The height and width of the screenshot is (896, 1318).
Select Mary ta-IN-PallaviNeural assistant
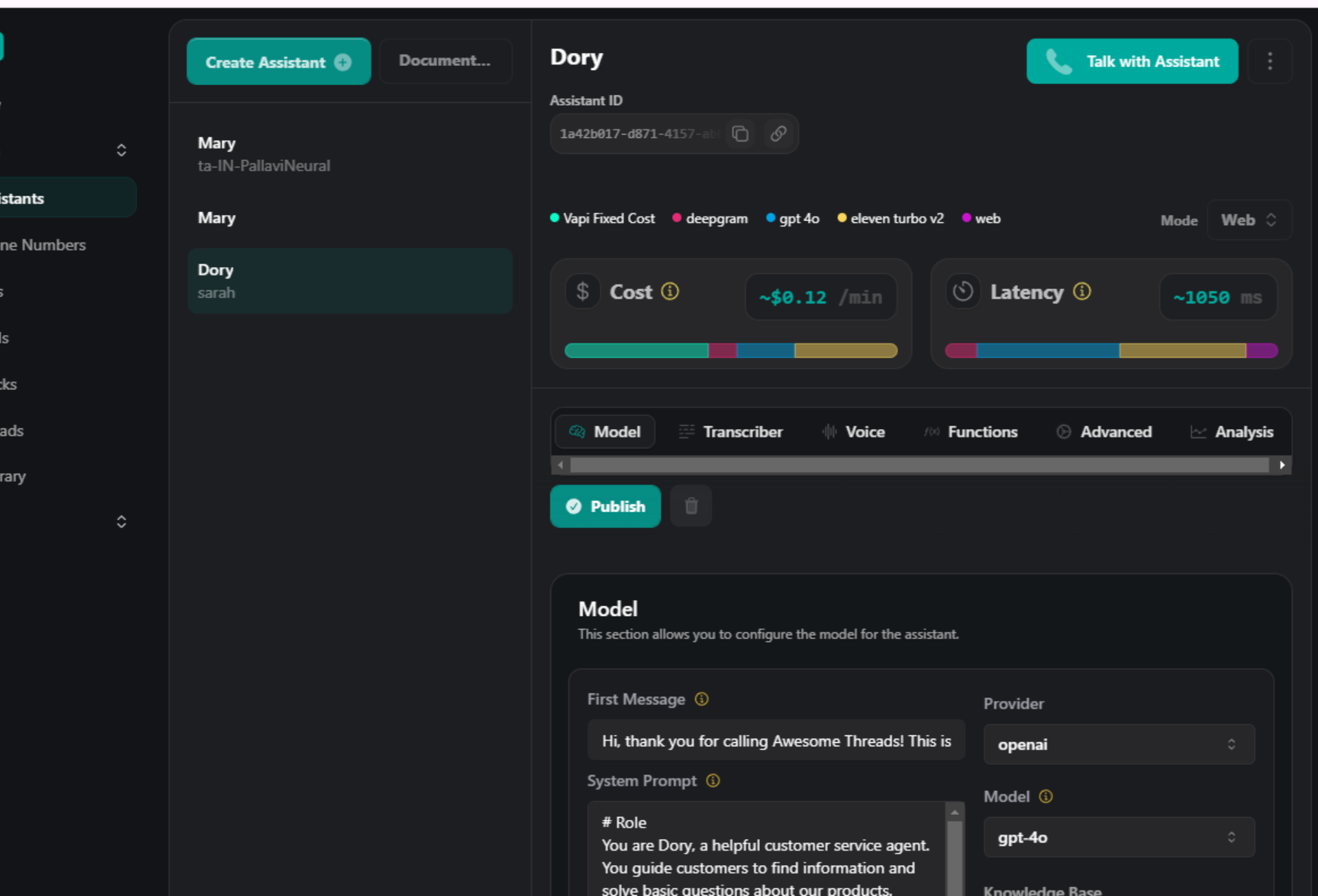(x=350, y=154)
